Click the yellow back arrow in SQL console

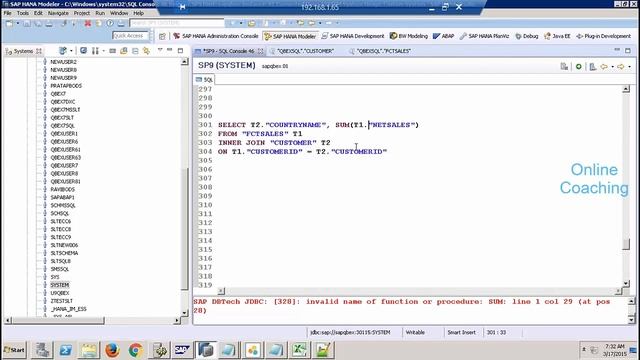click(x=604, y=66)
